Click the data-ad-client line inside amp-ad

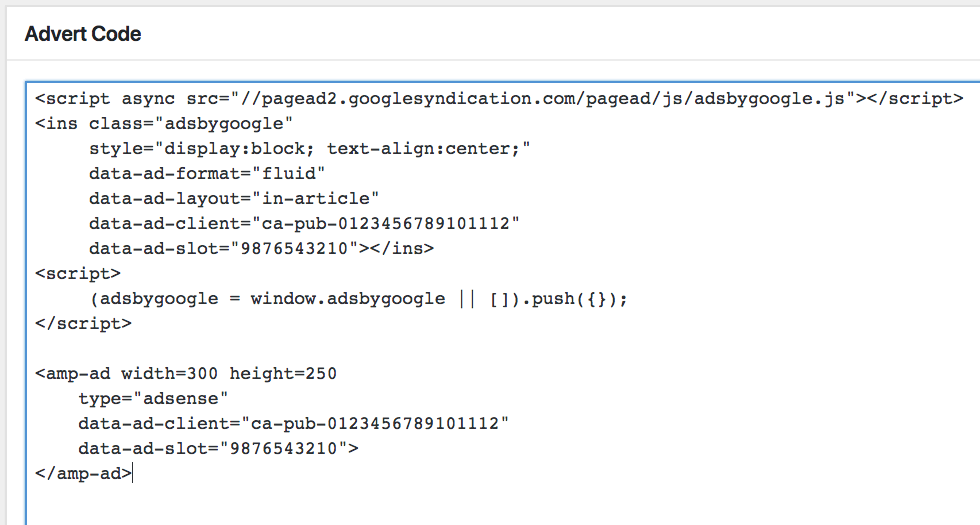pos(293,424)
